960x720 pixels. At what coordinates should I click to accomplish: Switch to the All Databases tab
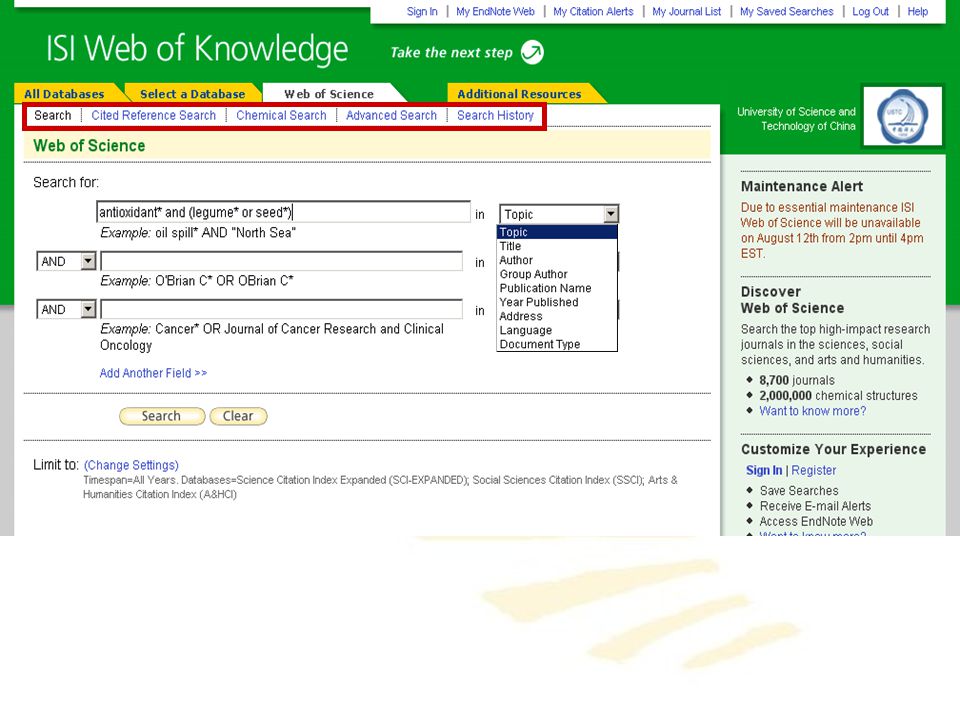[x=64, y=94]
